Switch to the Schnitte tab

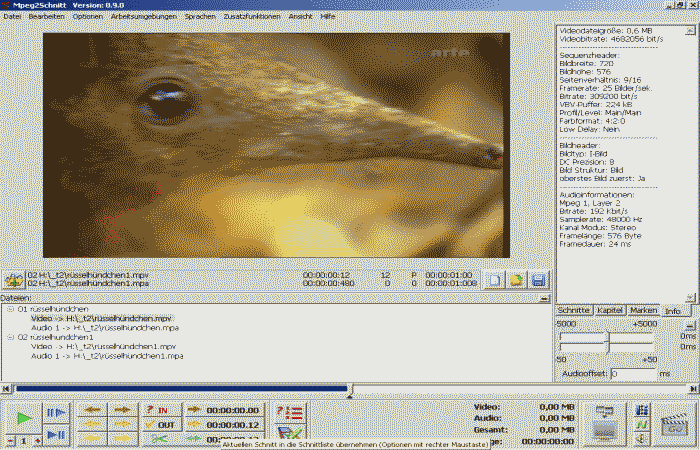click(x=574, y=310)
